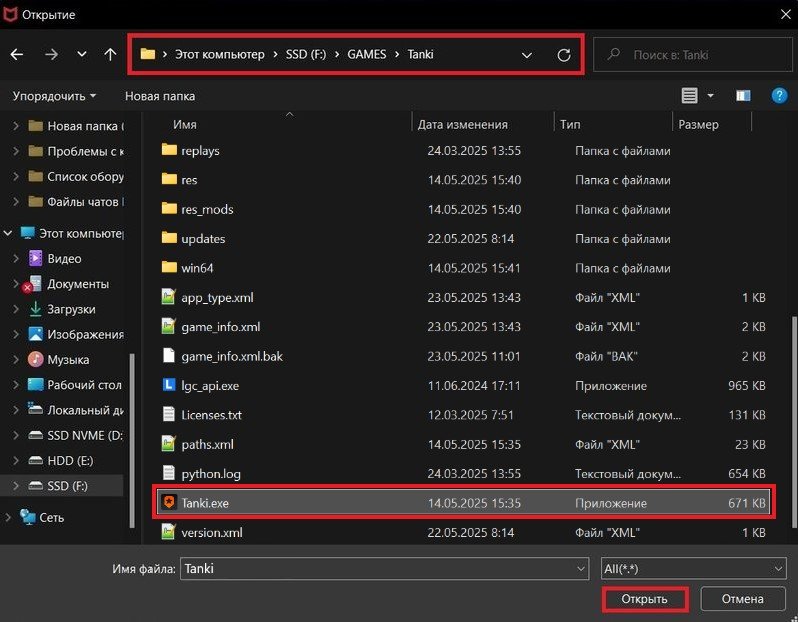Screen dimensions: 798x622
Task: Select the res_mods folder
Action: tap(462, 209)
